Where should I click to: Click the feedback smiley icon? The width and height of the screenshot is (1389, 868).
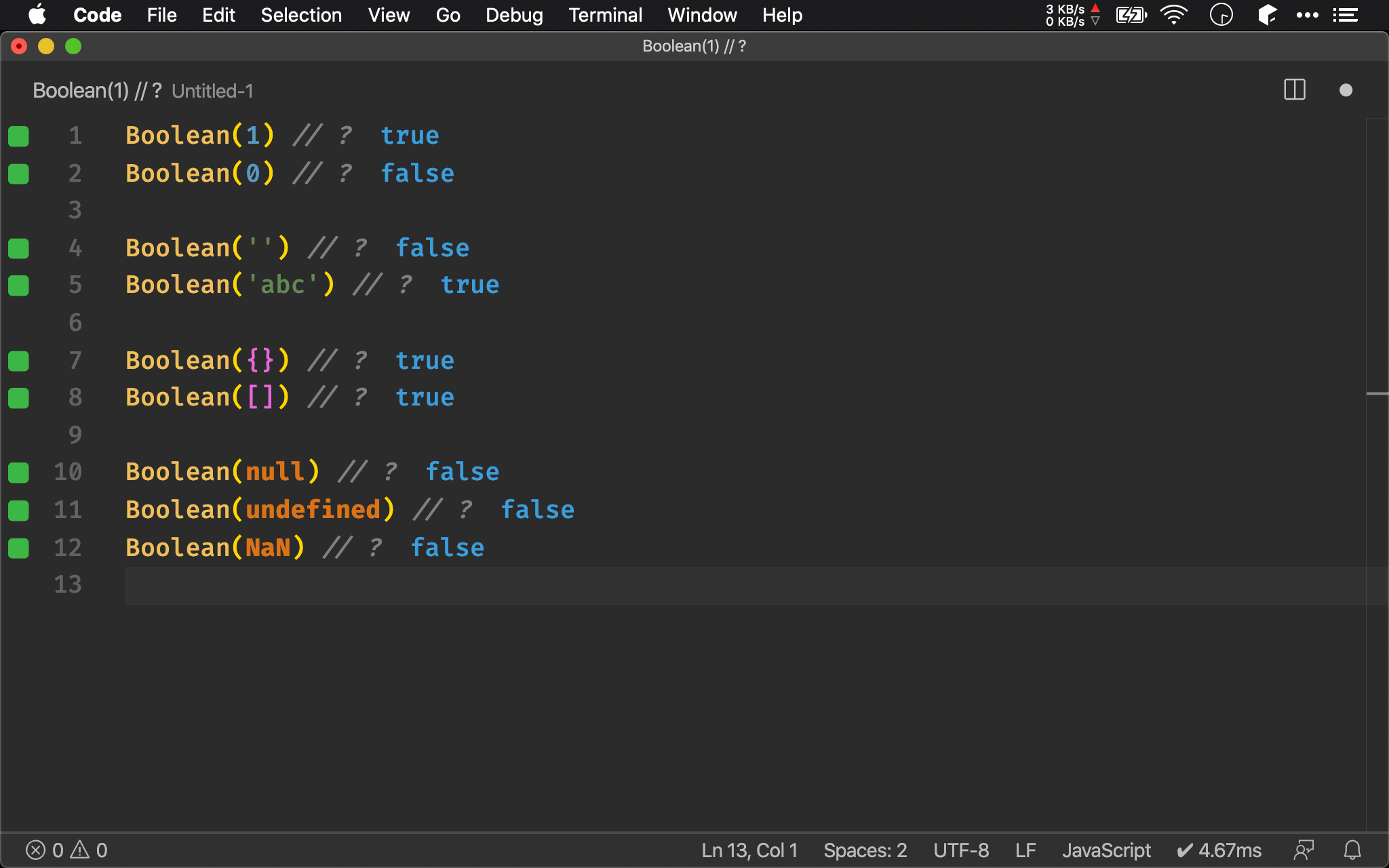point(1303,850)
